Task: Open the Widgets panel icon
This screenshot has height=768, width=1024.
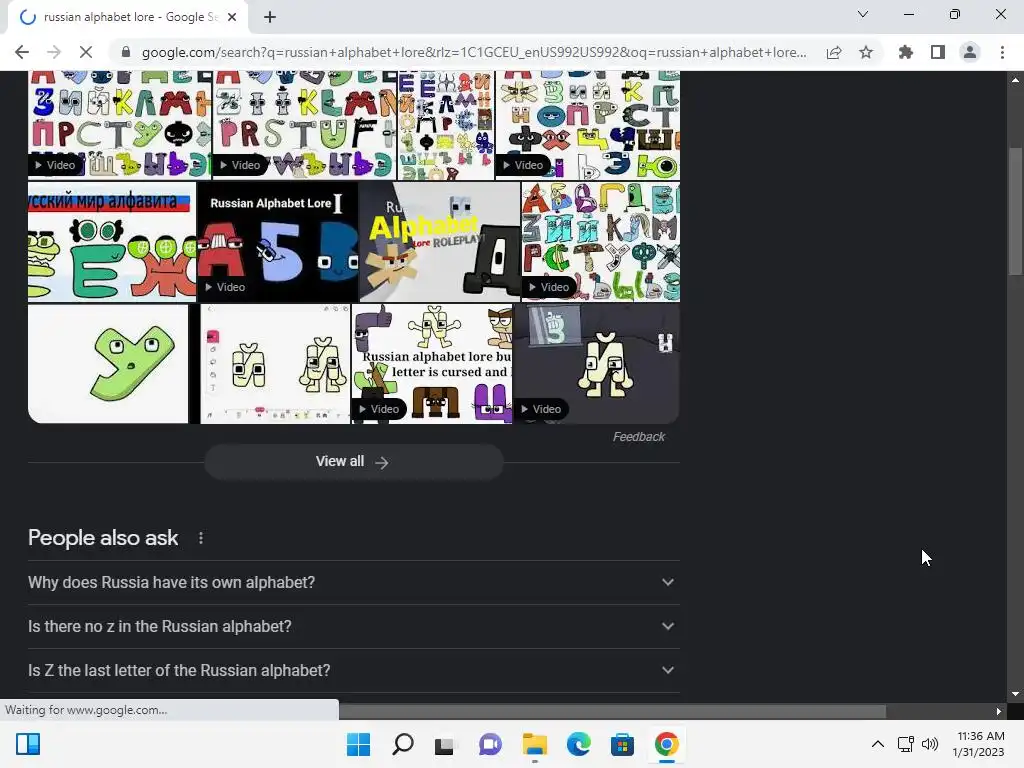Action: coord(28,744)
